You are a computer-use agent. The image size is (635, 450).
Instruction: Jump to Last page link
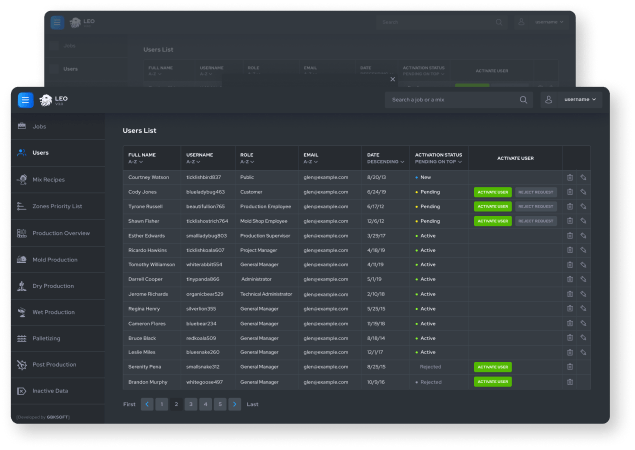(252, 404)
